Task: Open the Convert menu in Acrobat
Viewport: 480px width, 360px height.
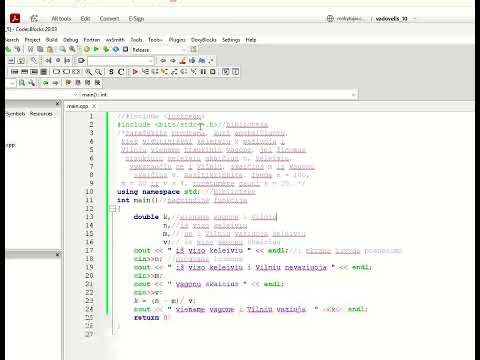Action: (109, 19)
